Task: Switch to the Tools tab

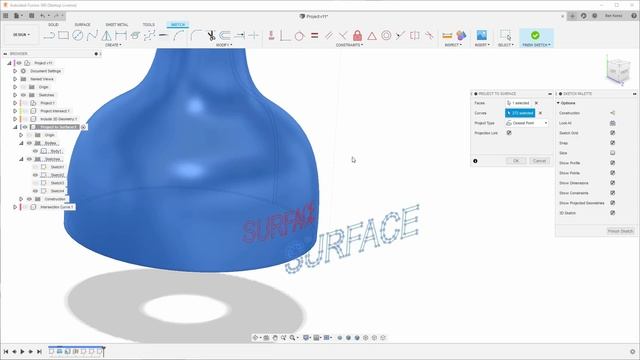Action: click(149, 25)
